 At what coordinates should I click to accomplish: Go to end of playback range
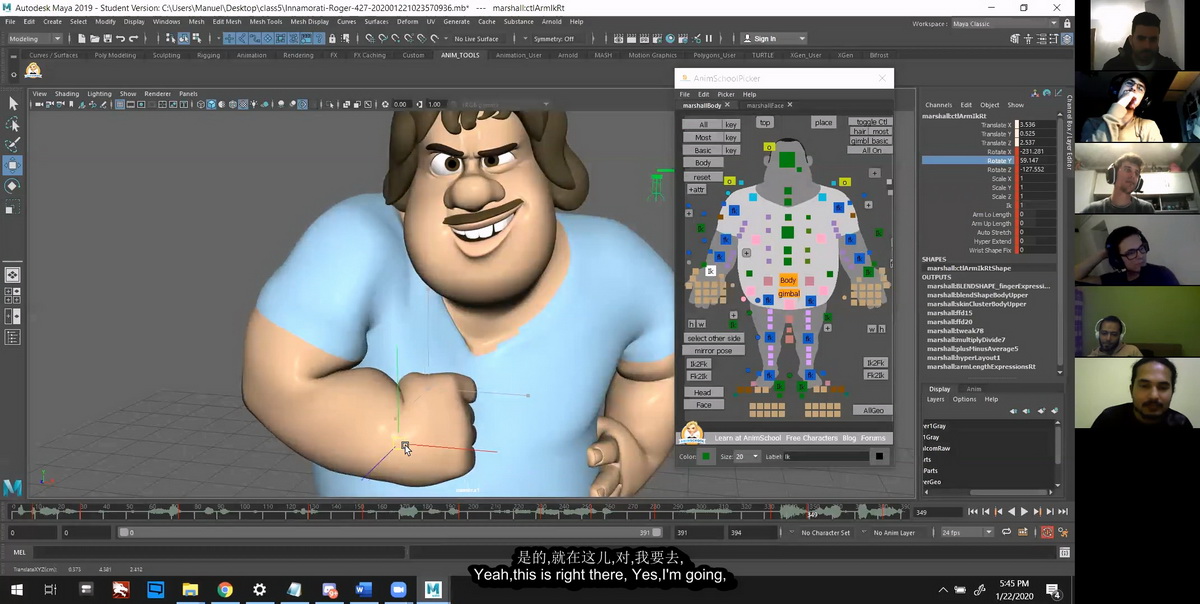pyautogui.click(x=1063, y=512)
